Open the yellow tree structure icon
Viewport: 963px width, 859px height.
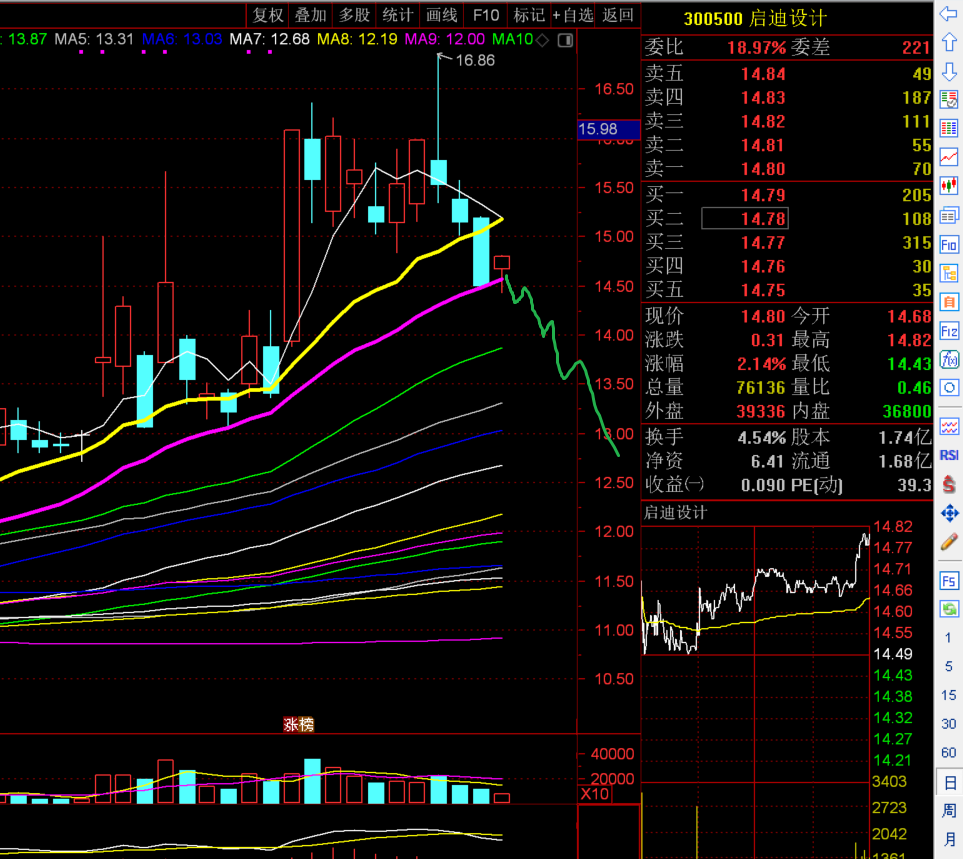[949, 274]
